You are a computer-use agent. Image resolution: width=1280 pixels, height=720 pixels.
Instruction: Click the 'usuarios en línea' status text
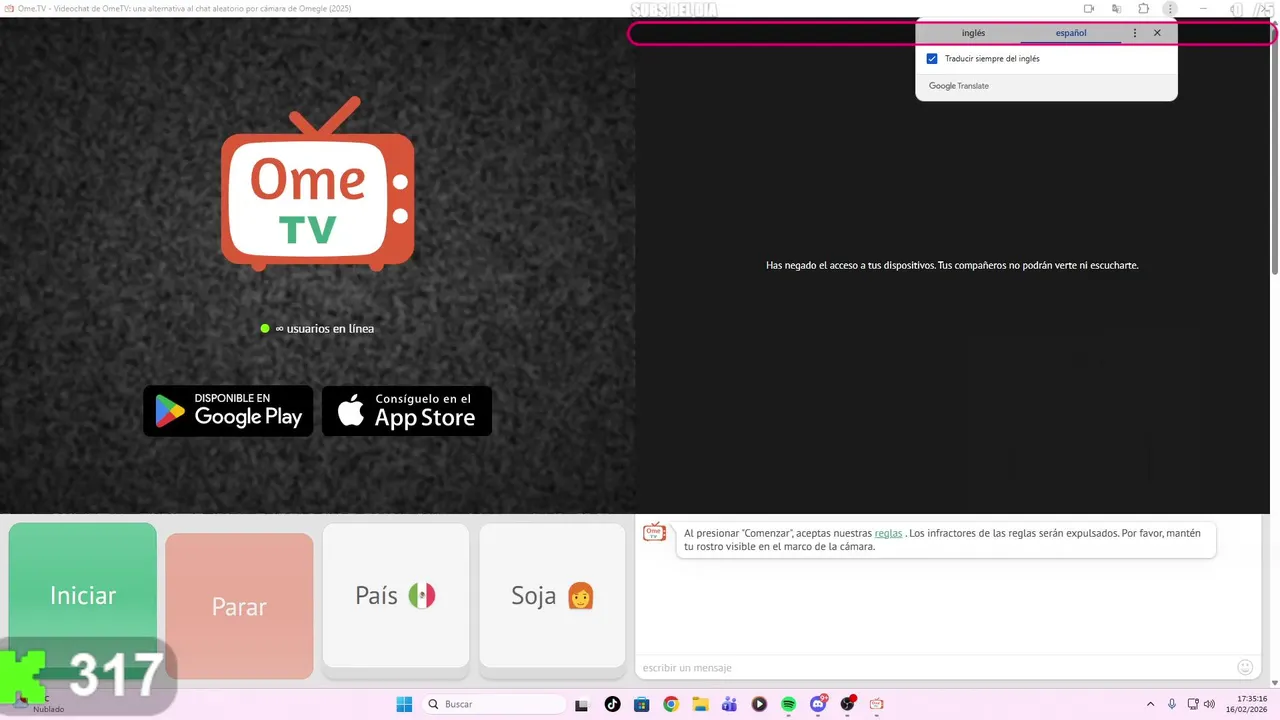click(x=324, y=329)
